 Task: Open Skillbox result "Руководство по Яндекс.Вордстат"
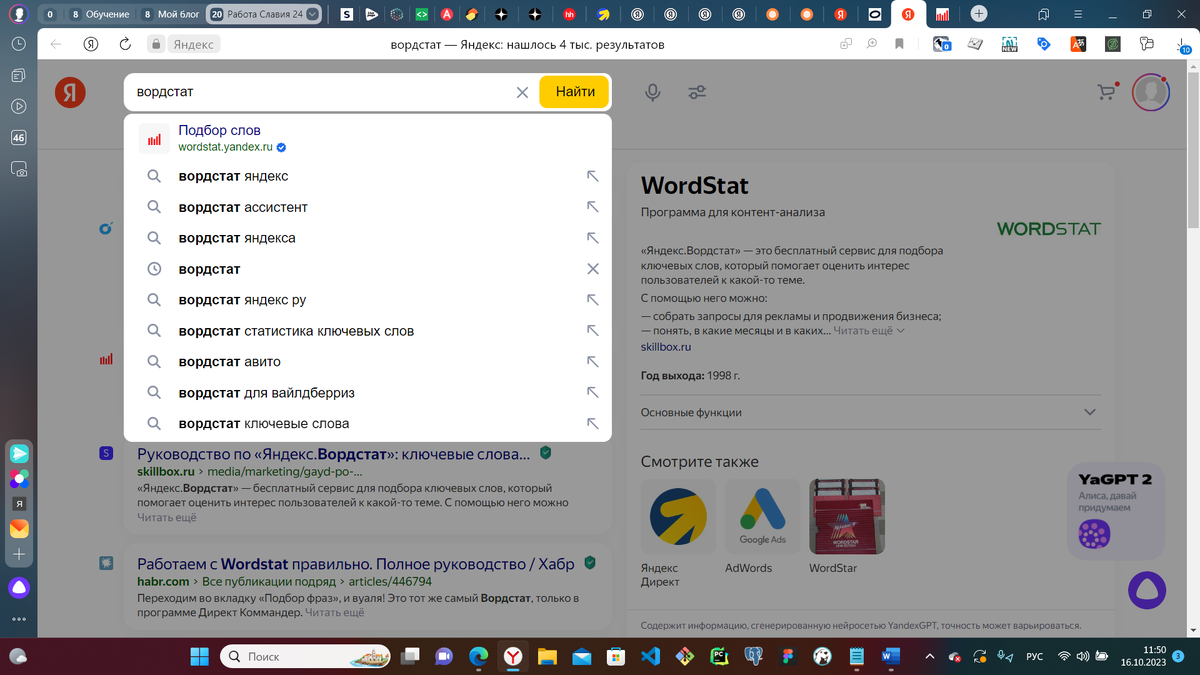334,454
